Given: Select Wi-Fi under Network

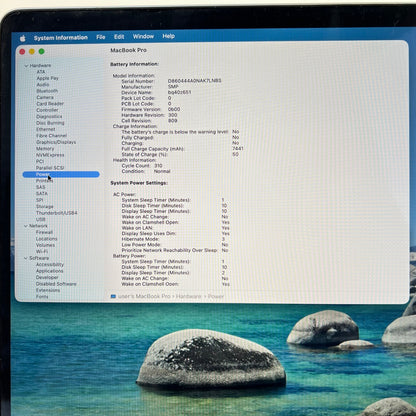Looking at the screenshot, I should tap(42, 252).
